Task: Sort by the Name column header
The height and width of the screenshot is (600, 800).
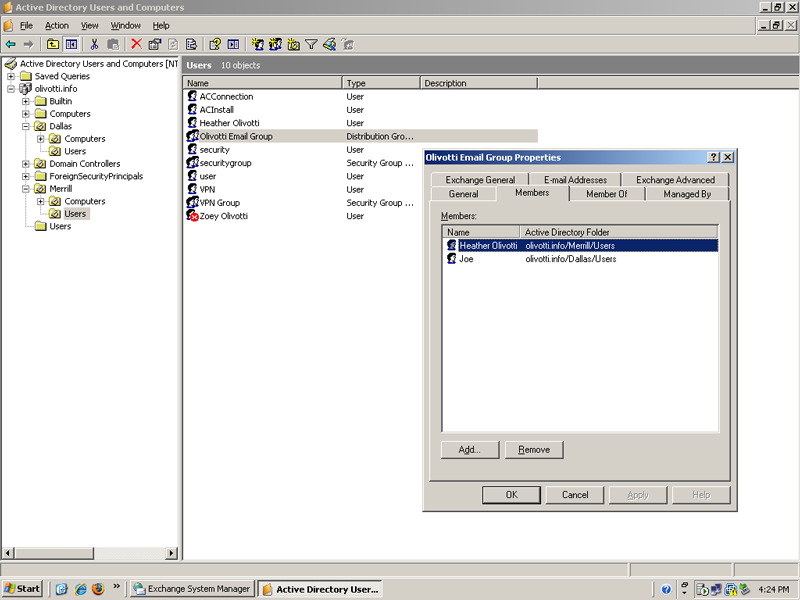Action: click(x=262, y=83)
